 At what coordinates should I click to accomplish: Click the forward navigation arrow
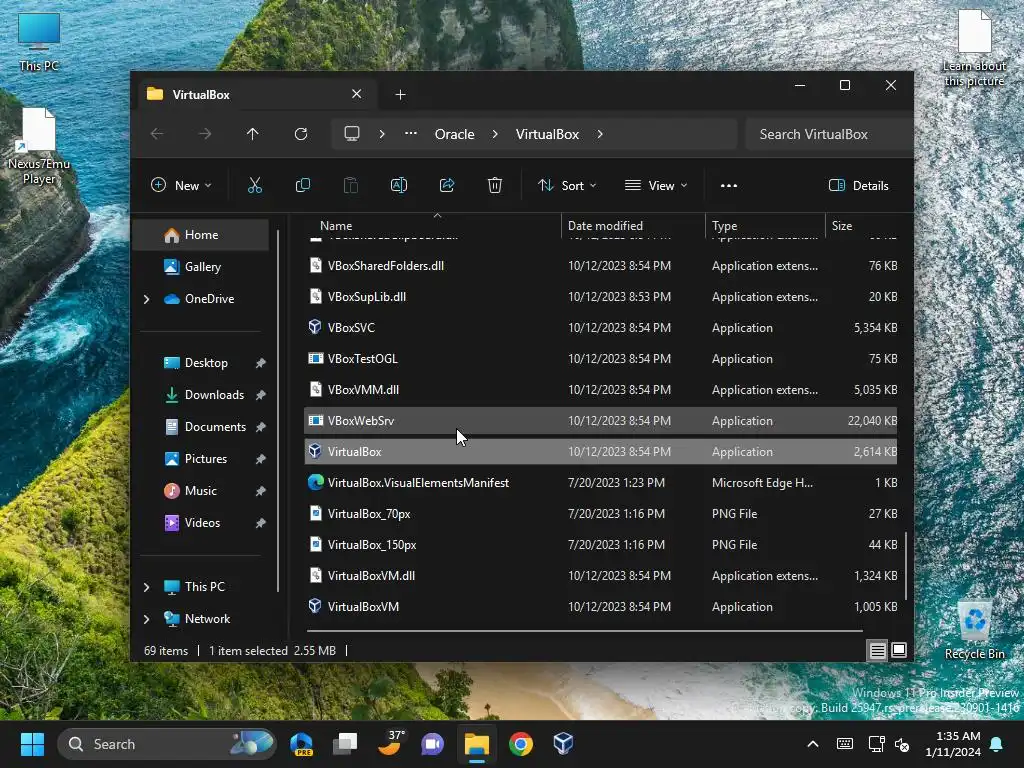[205, 134]
